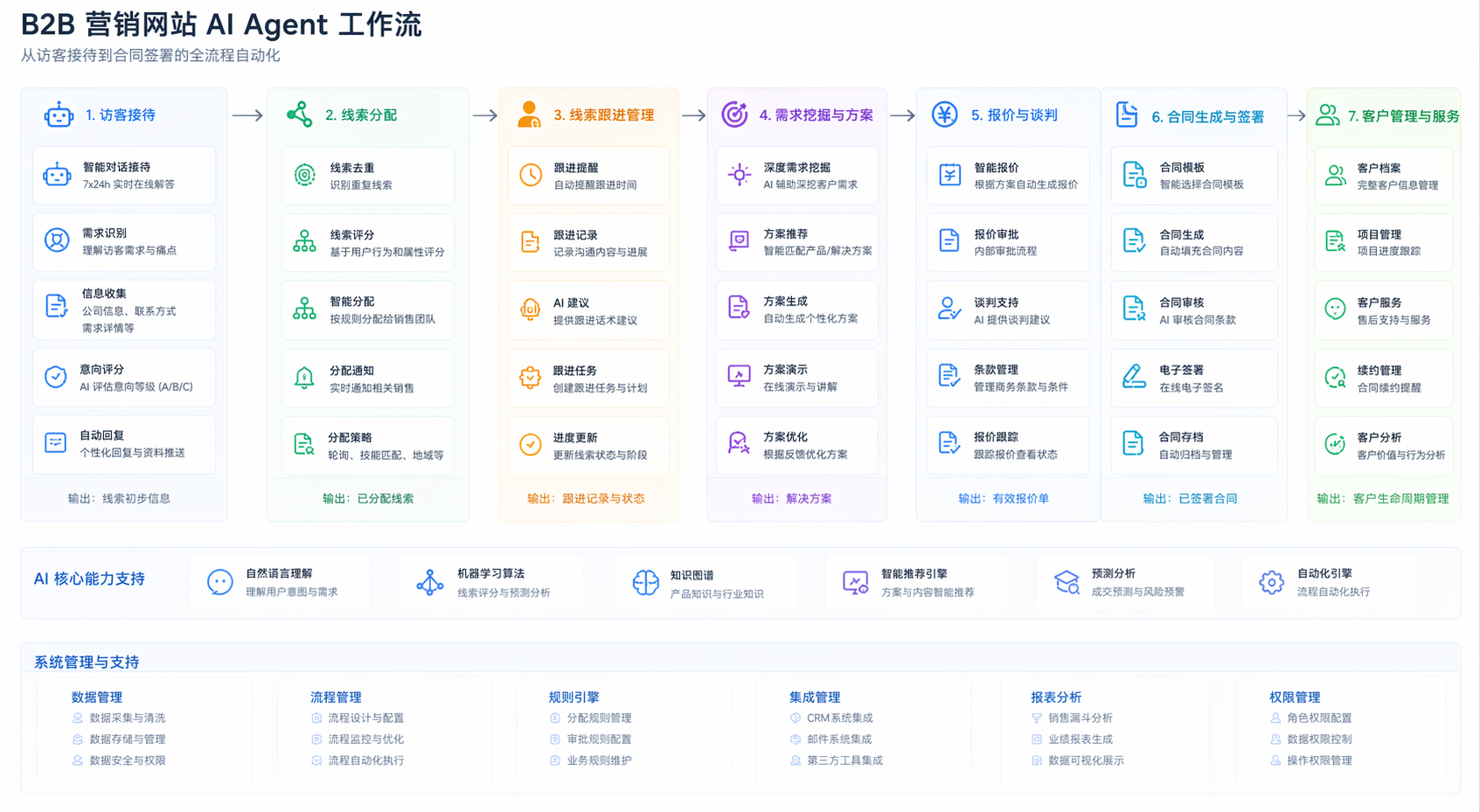Click the smiley icon in 客户服务 card
This screenshot has height=812, width=1480.
[1335, 309]
